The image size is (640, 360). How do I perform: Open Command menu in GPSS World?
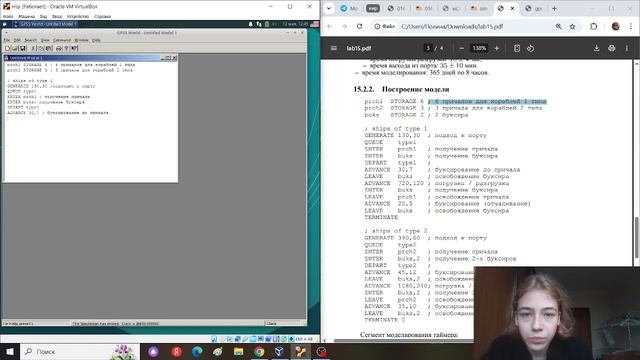point(62,40)
